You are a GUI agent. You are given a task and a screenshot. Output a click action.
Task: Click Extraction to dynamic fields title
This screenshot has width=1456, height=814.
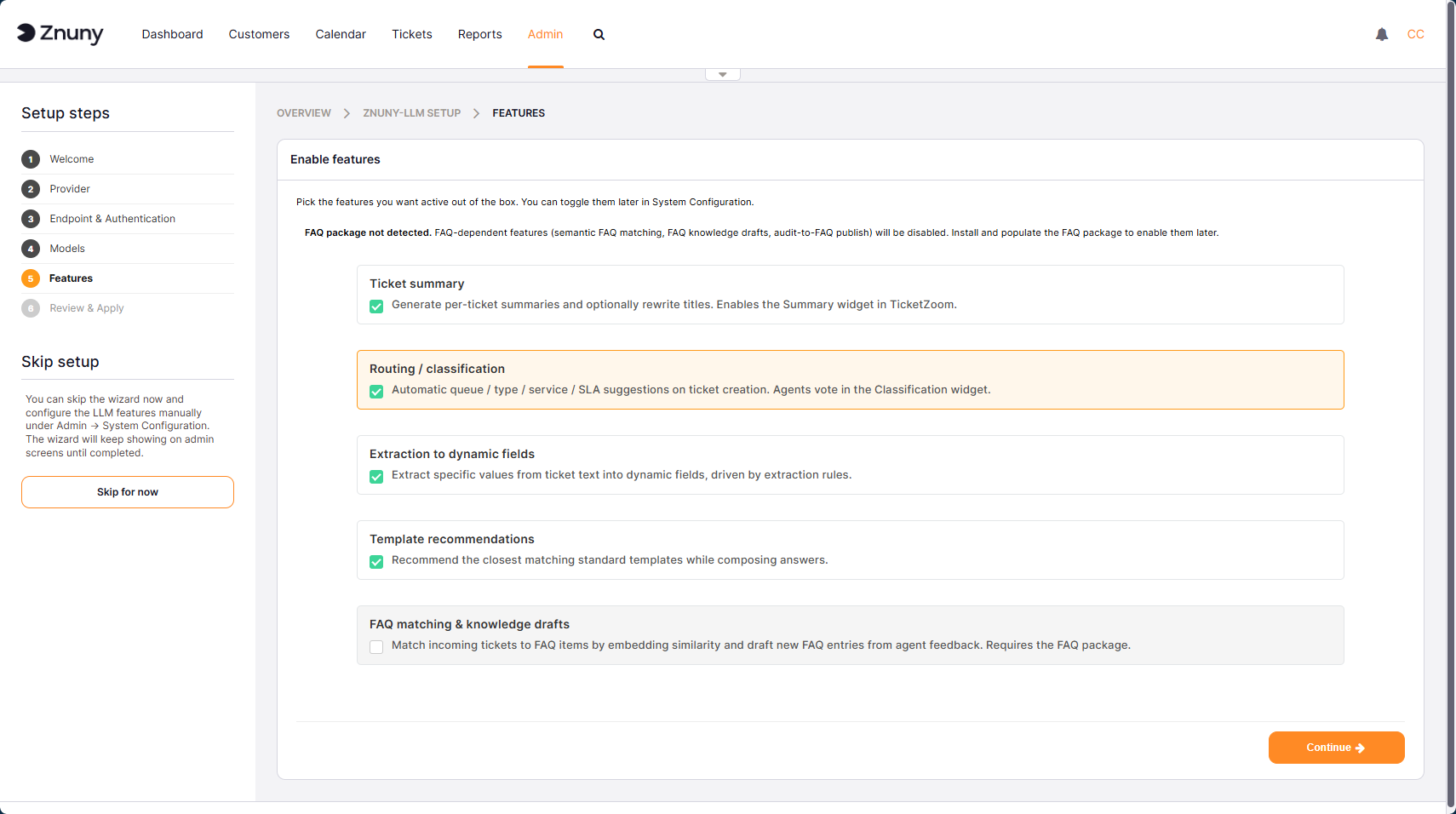[x=452, y=454]
